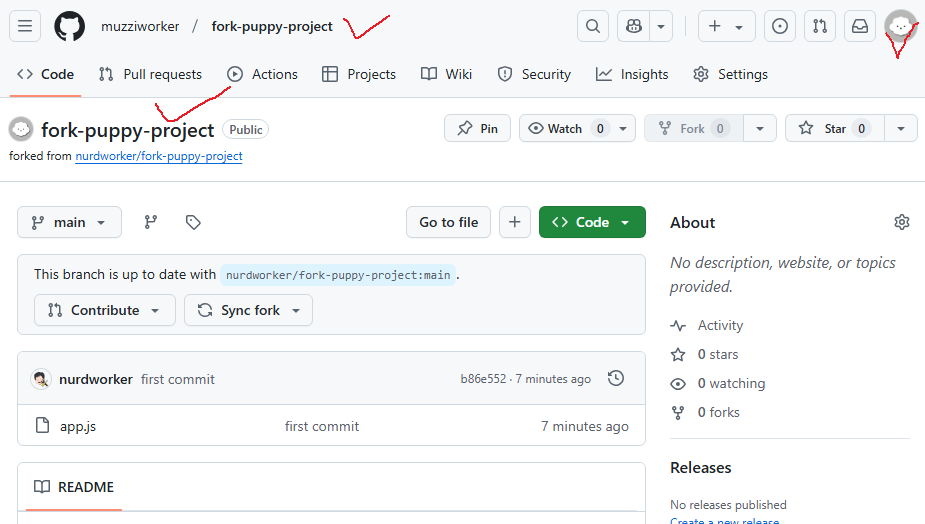Click the Public visibility badge
Viewport: 925px width, 524px height.
(x=245, y=129)
